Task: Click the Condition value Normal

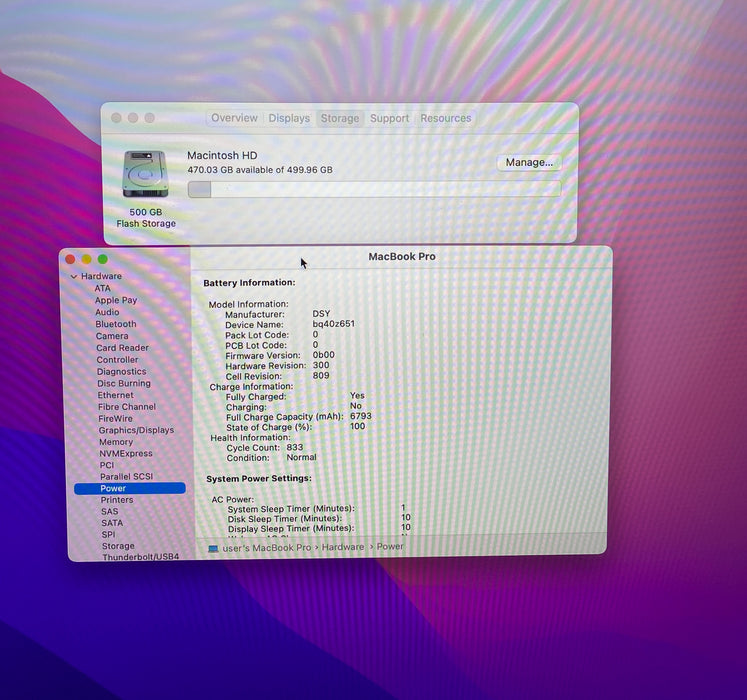Action: [x=301, y=457]
